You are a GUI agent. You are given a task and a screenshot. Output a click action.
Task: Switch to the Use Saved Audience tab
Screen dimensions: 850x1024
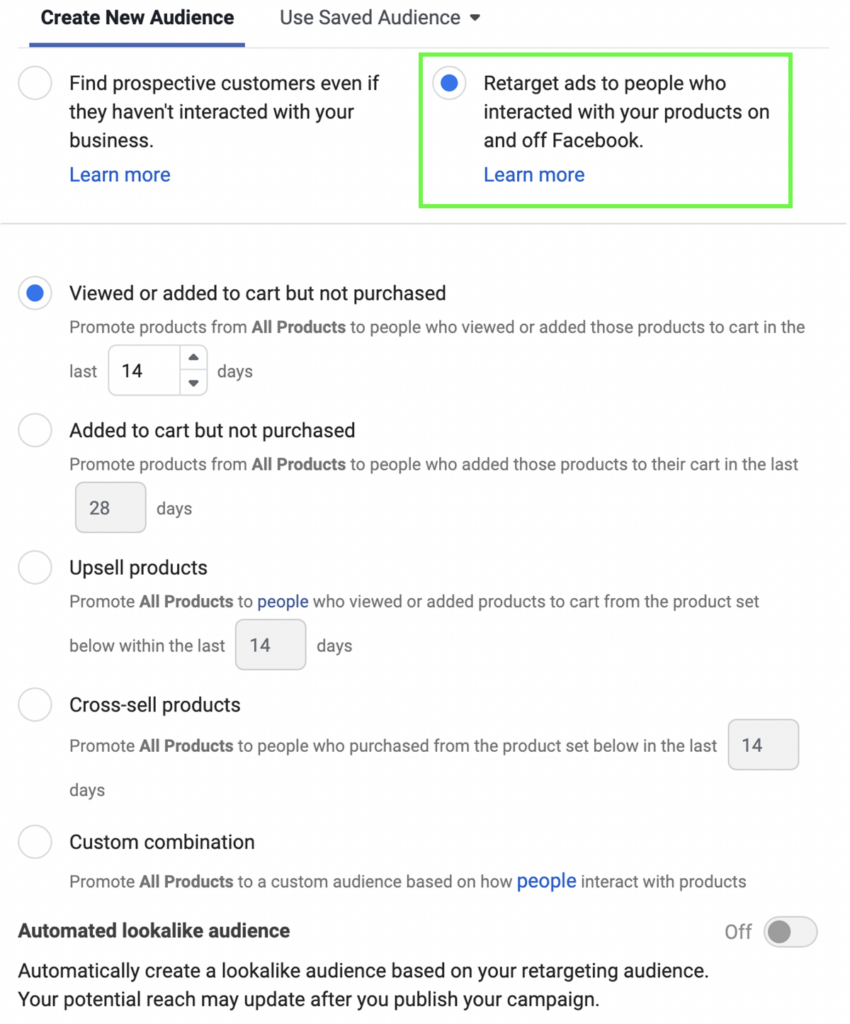[370, 17]
